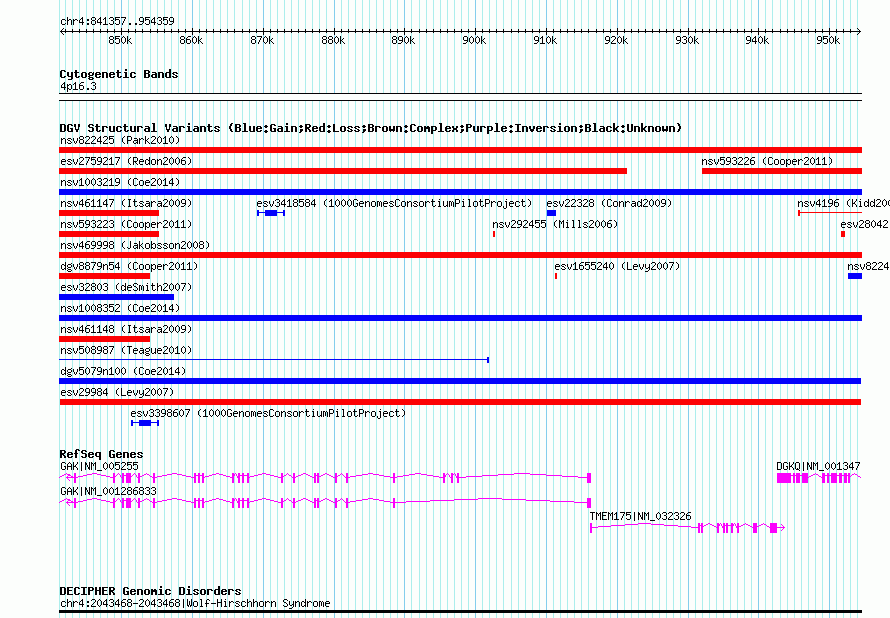Click the nsv593226 (Cooper2011) variant label

tap(767, 161)
